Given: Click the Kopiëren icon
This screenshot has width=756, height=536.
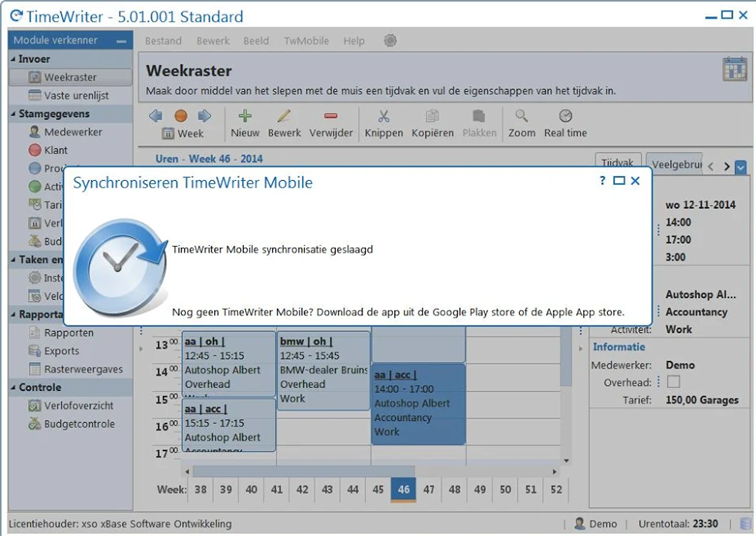Looking at the screenshot, I should tap(432, 116).
